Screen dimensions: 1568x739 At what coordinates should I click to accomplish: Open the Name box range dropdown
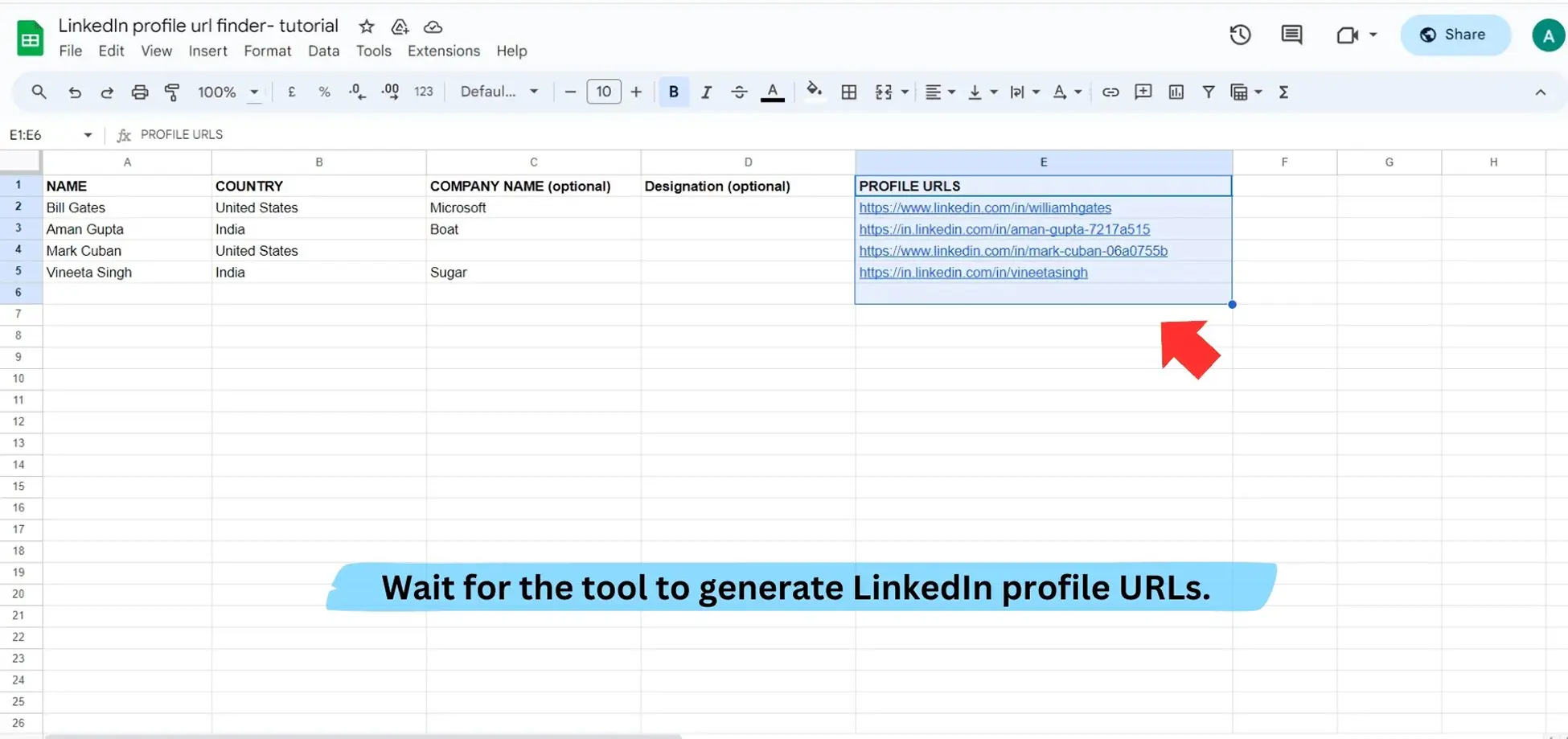(88, 134)
